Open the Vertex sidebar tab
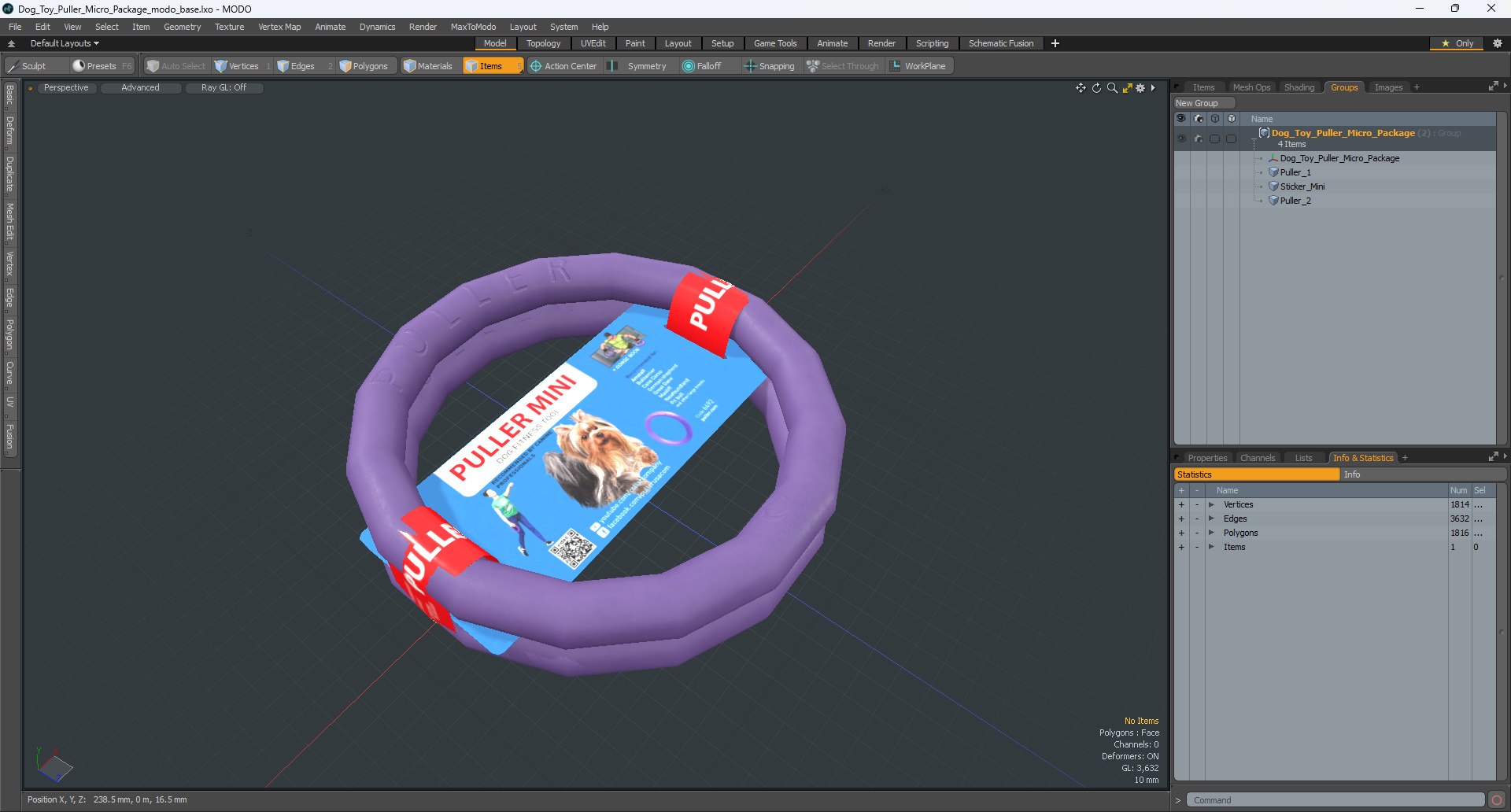The height and width of the screenshot is (812, 1511). [9, 264]
